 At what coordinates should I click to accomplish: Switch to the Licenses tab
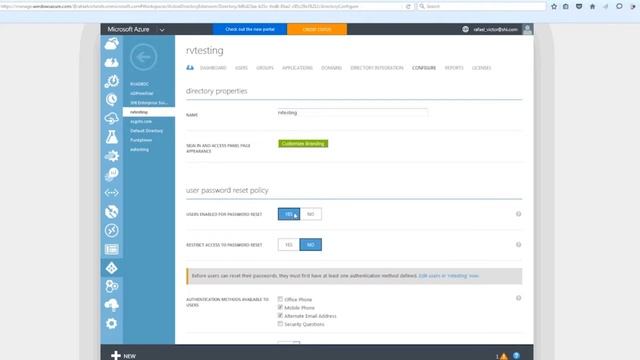click(482, 68)
